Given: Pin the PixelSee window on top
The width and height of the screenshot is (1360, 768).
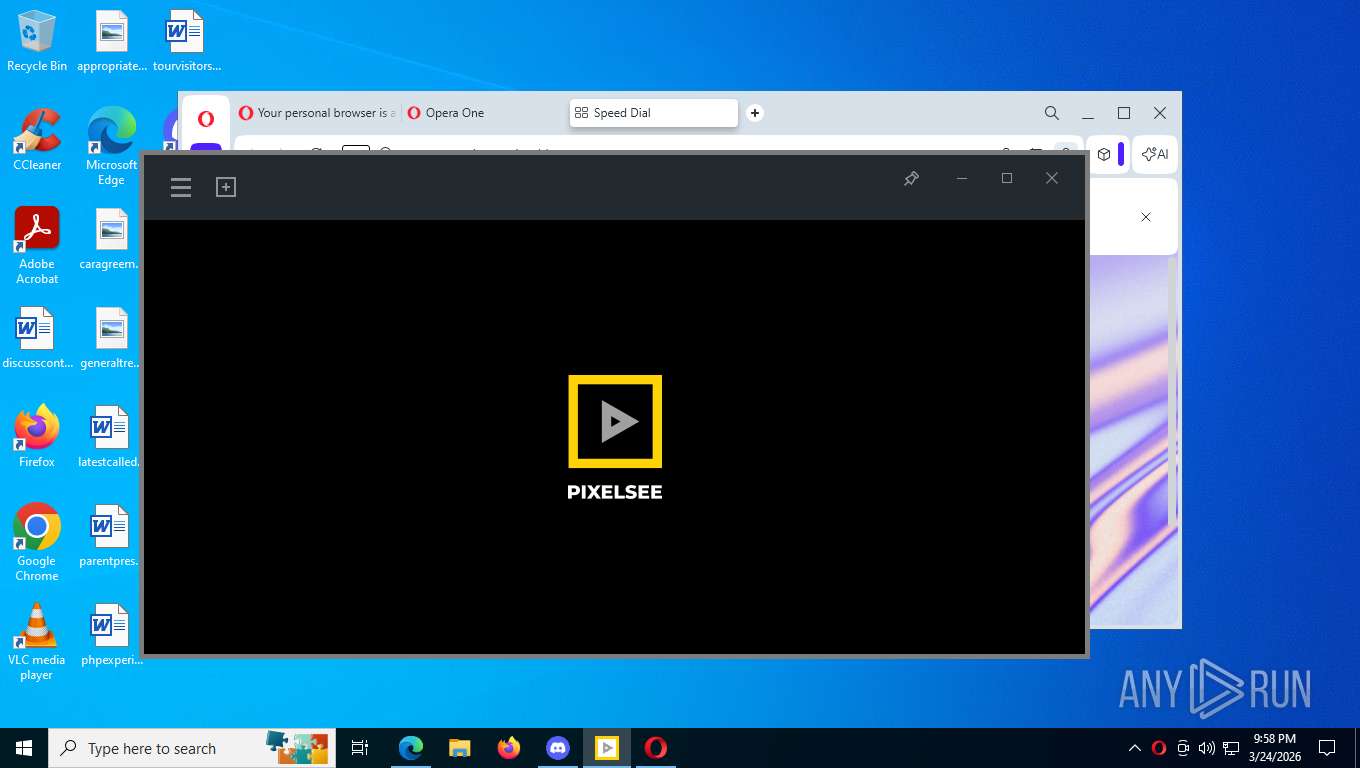Looking at the screenshot, I should tap(911, 178).
